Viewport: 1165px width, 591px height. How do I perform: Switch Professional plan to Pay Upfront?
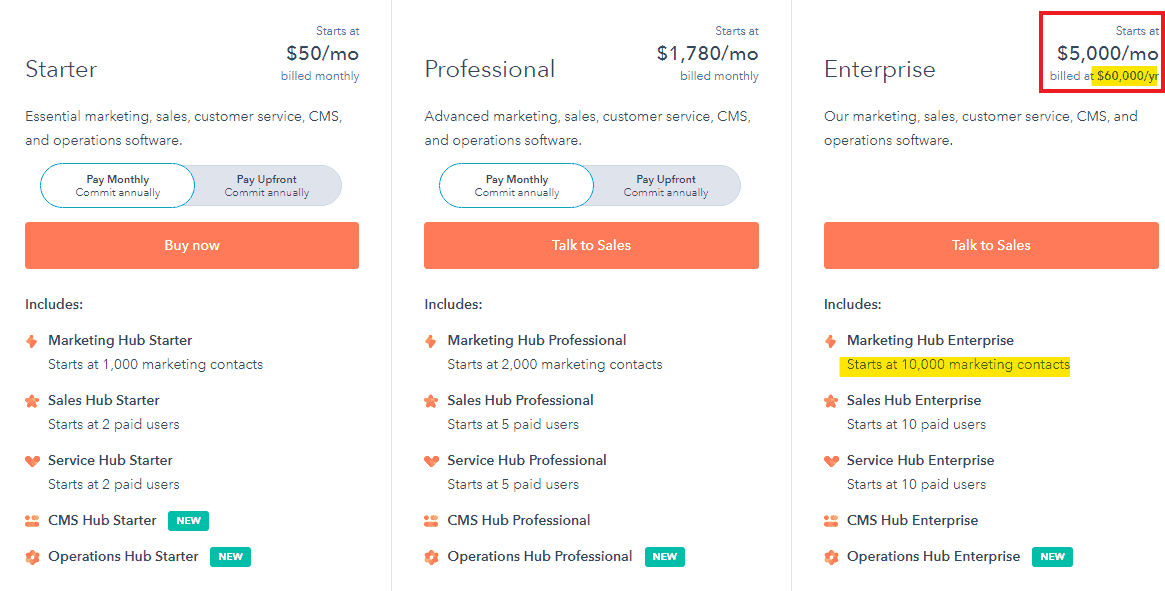pyautogui.click(x=666, y=186)
